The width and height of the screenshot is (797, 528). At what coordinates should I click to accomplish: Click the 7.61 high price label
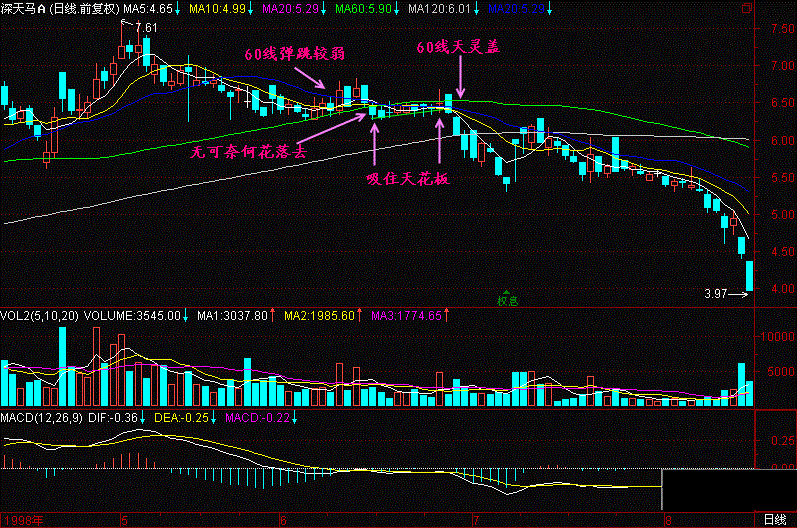pos(146,26)
